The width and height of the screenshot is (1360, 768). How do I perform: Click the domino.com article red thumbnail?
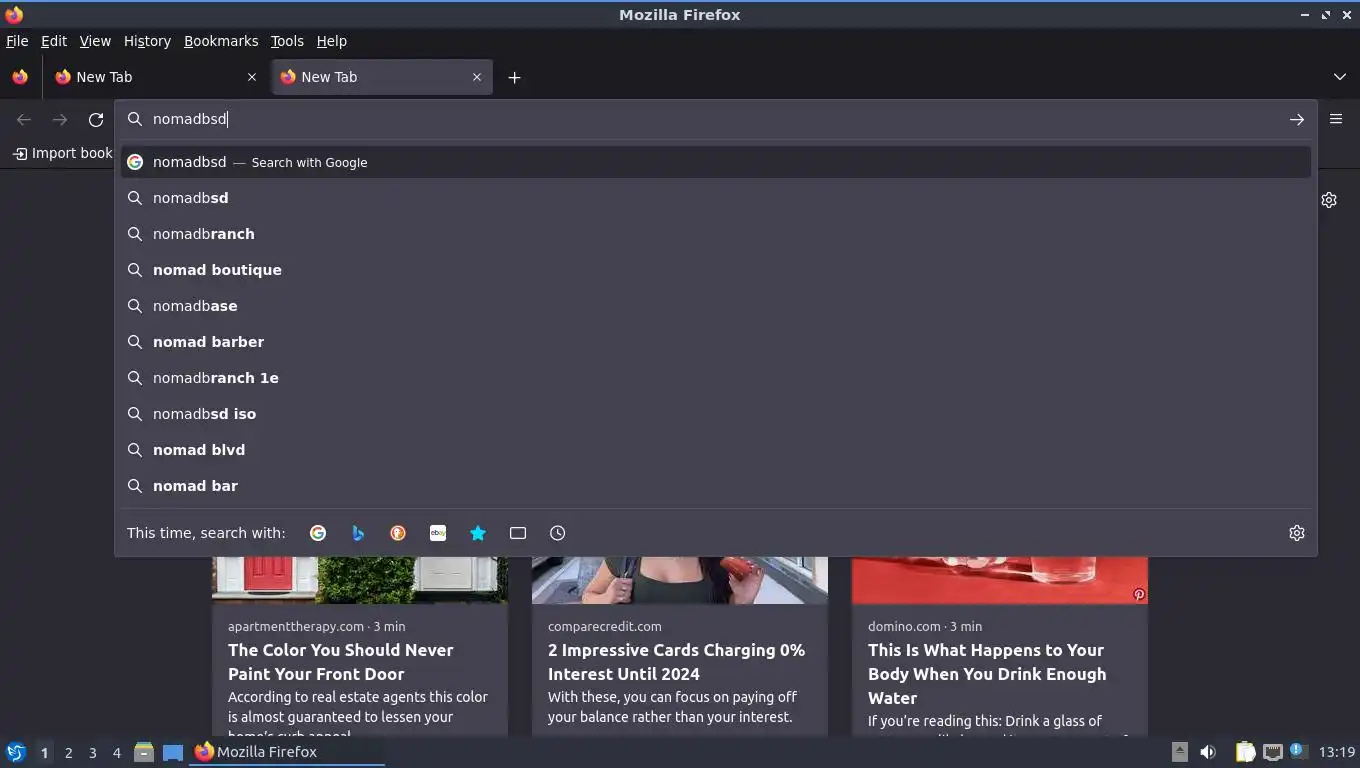pyautogui.click(x=1000, y=580)
